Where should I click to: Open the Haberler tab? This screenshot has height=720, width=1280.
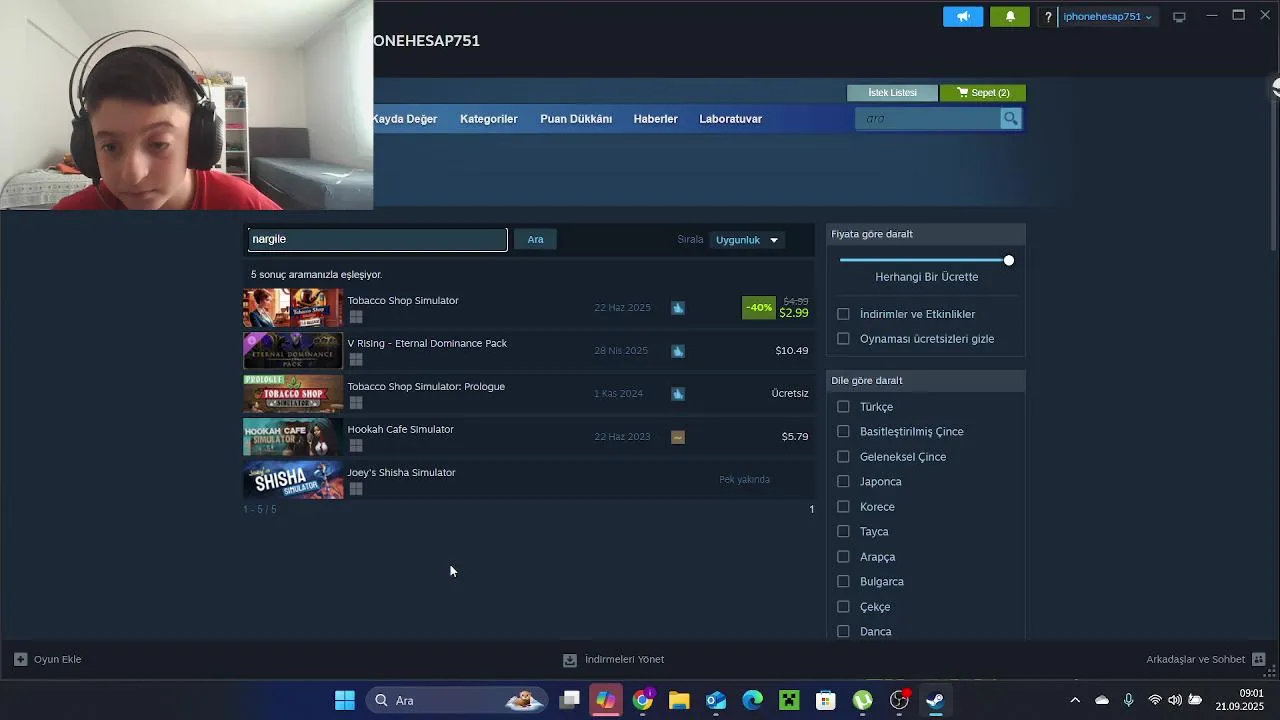pyautogui.click(x=655, y=119)
